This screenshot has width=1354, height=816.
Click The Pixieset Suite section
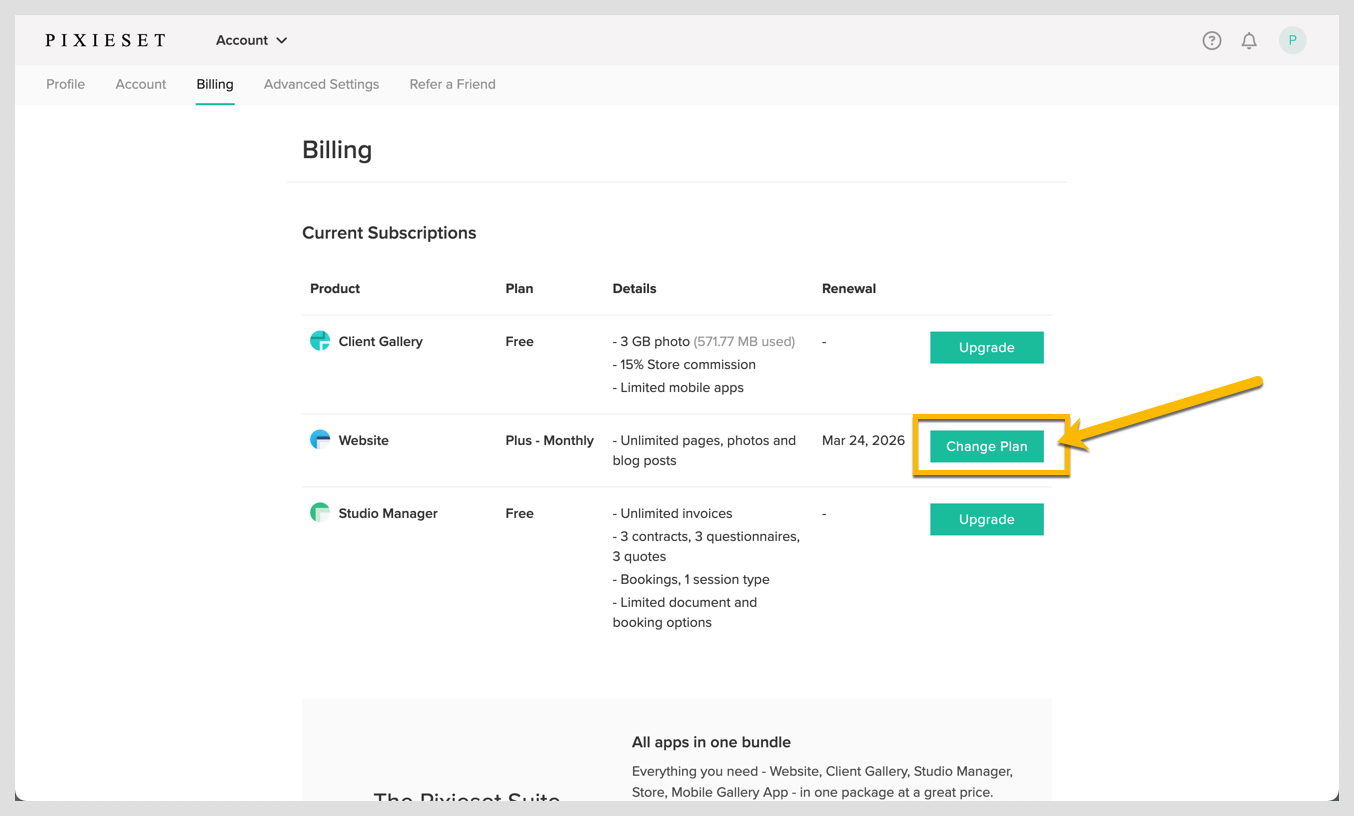point(466,797)
